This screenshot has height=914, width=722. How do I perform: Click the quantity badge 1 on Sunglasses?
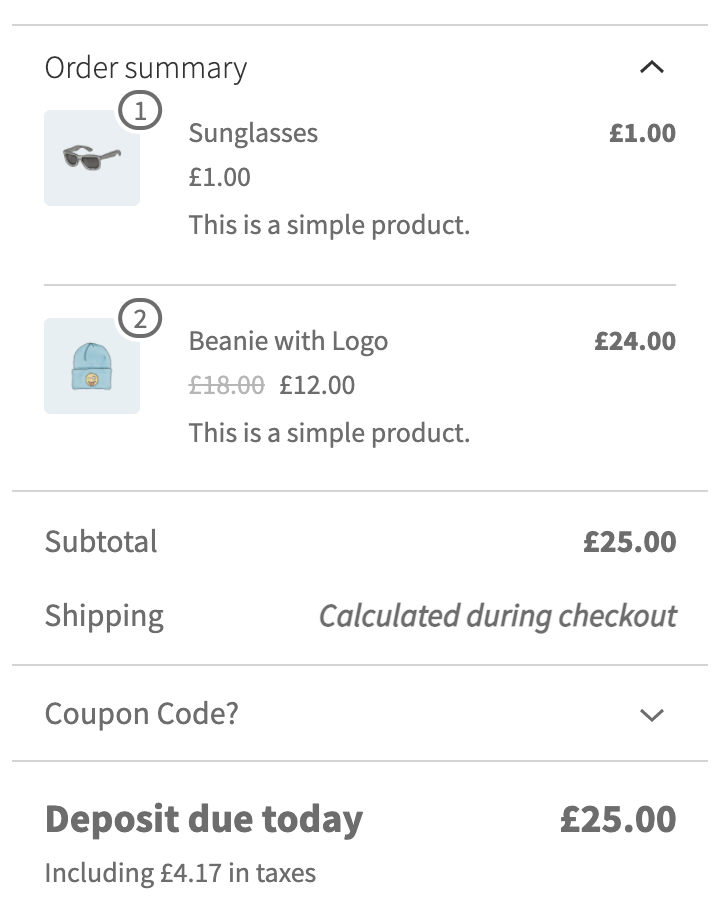[140, 112]
